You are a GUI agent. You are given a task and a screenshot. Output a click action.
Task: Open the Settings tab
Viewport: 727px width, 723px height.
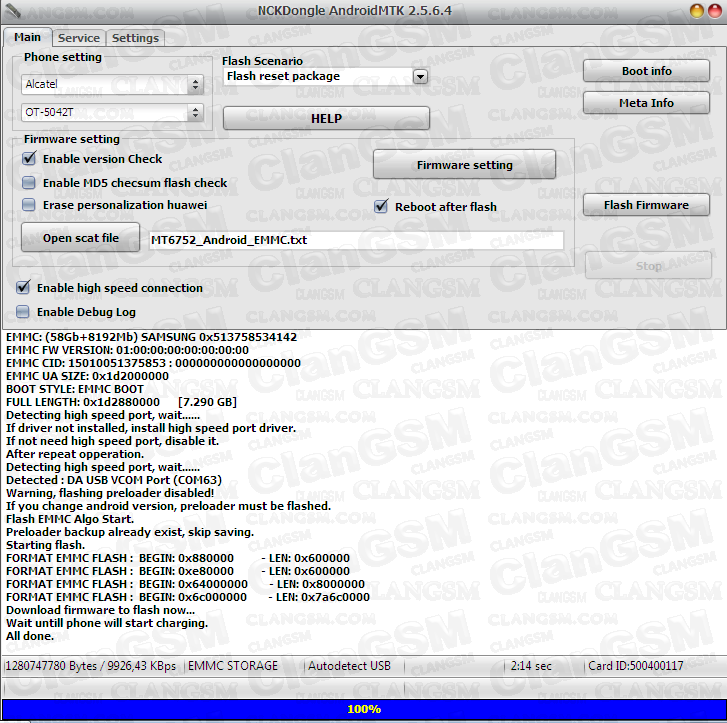(135, 38)
